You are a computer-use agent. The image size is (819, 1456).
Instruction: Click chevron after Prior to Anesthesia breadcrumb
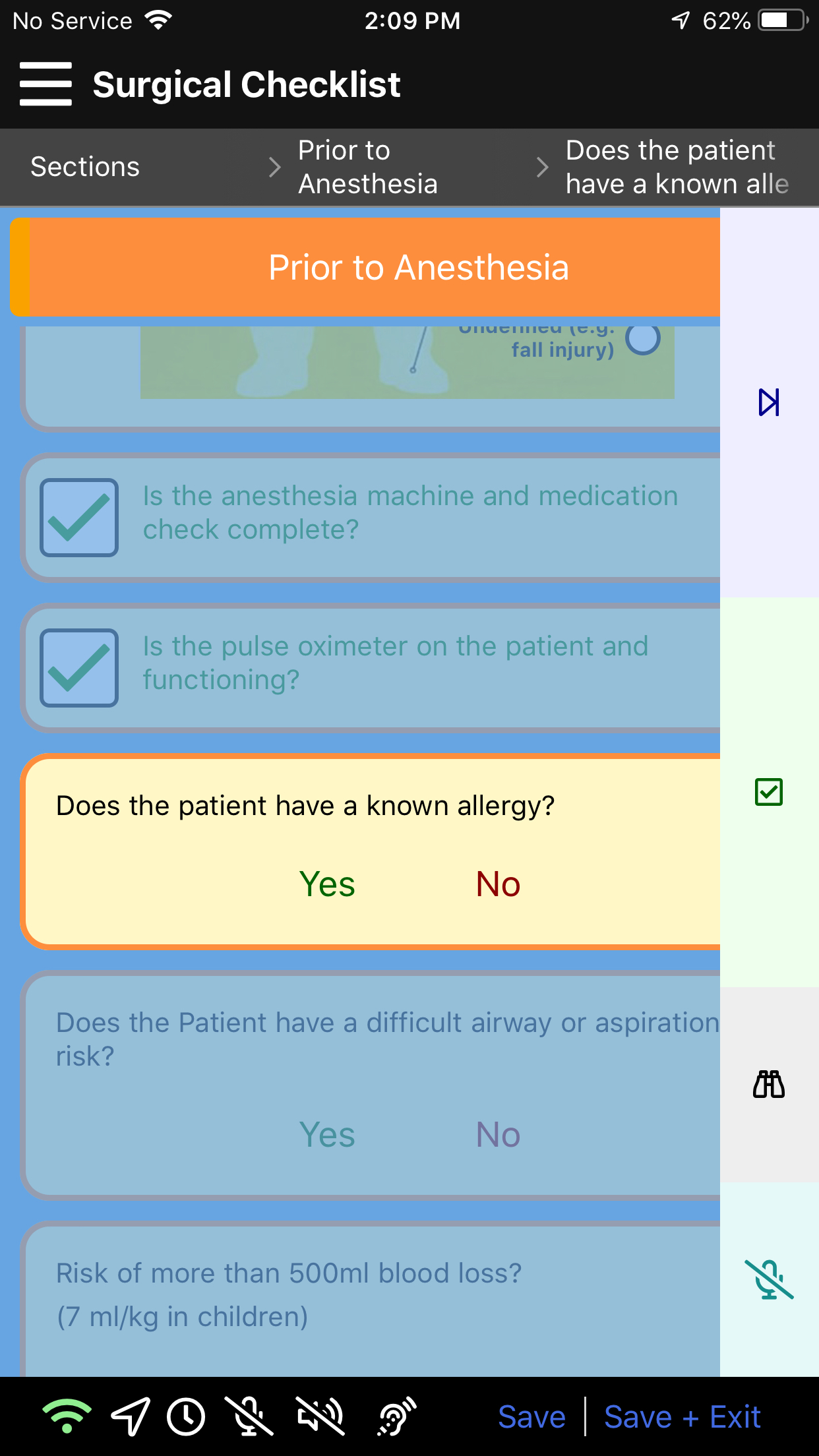point(542,167)
